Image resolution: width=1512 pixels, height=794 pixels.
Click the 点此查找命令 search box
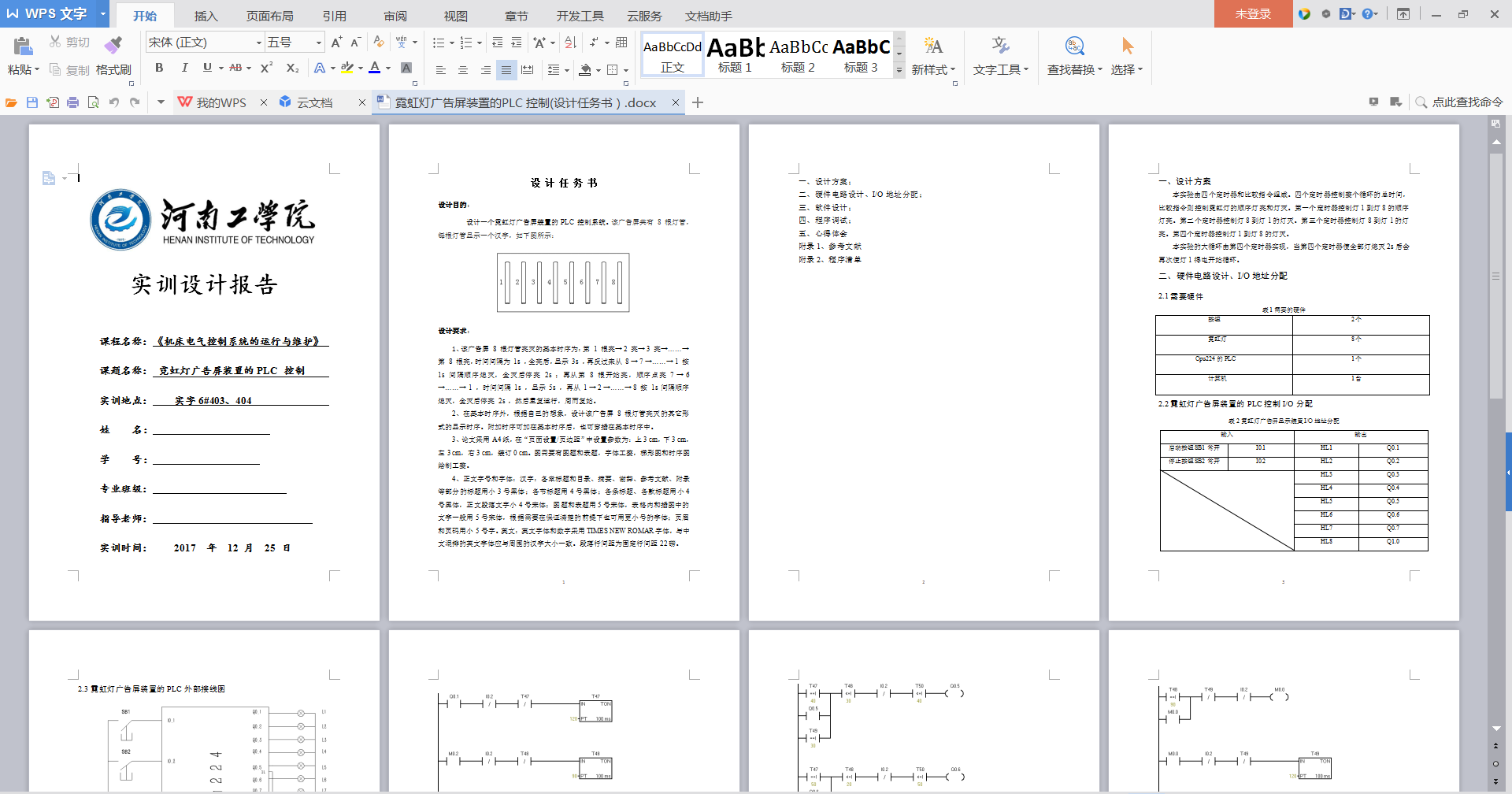(x=1459, y=102)
